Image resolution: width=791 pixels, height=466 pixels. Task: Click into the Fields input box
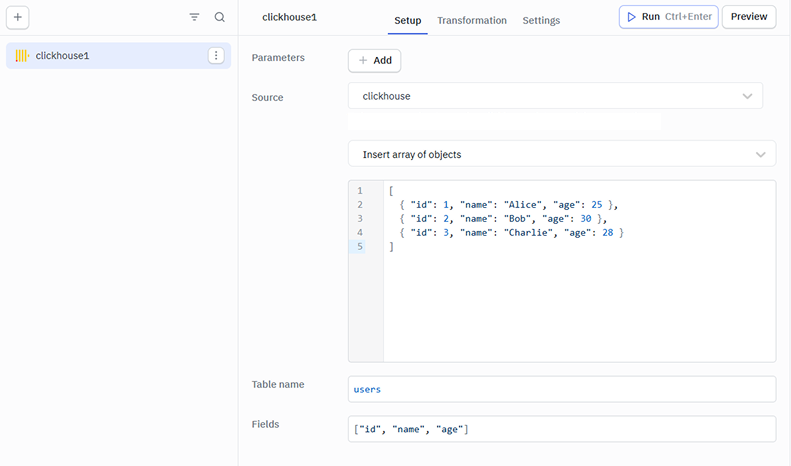(x=561, y=429)
